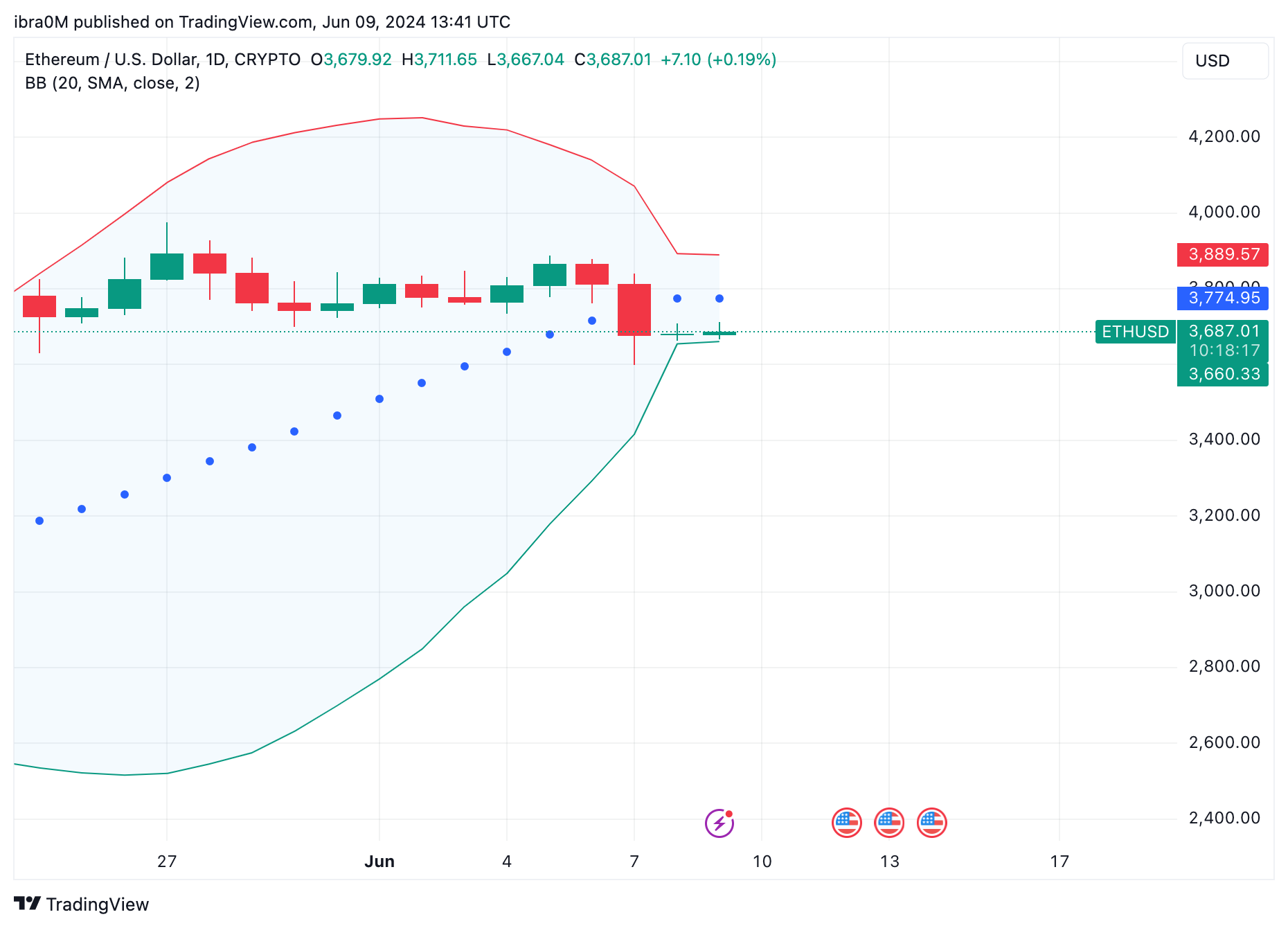
Task: Click the 10:18:17 countdown timer
Action: pos(1222,350)
